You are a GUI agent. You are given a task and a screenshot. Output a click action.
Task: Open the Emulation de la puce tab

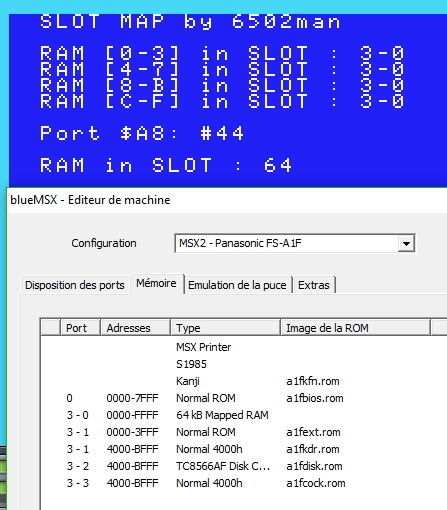[237, 285]
